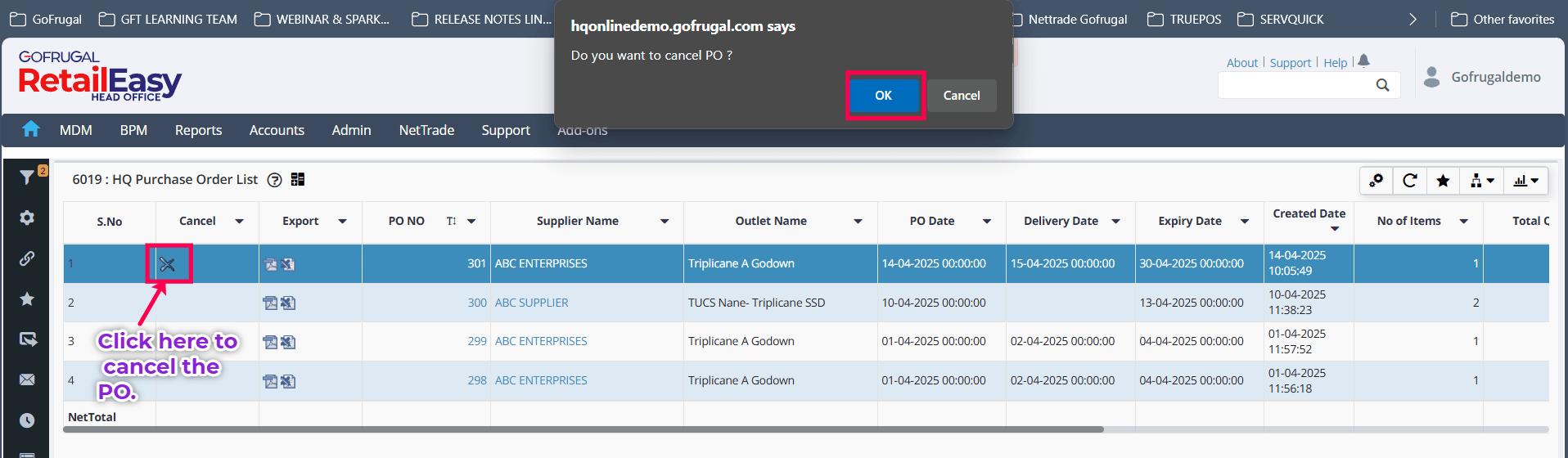Dismiss the dialog with Cancel button
Screen dimensions: 1568x458
(961, 96)
